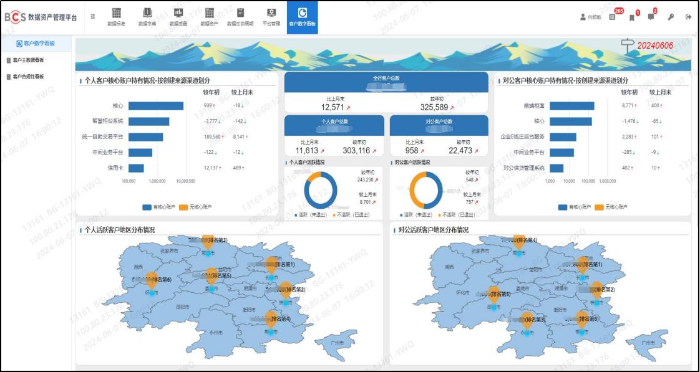
Task: Click rank 1 marker on corporate customer map
Action: click(x=583, y=265)
